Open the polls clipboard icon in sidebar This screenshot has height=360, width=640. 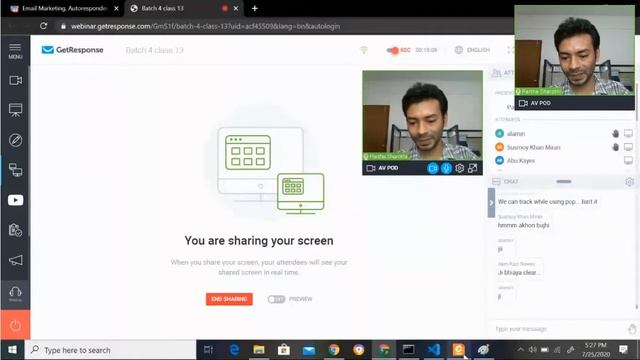pos(16,230)
